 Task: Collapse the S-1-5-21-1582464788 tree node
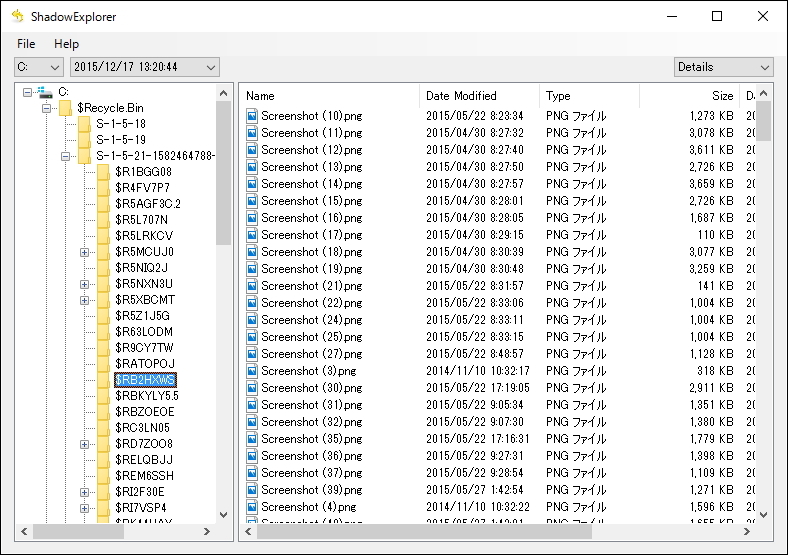65,156
